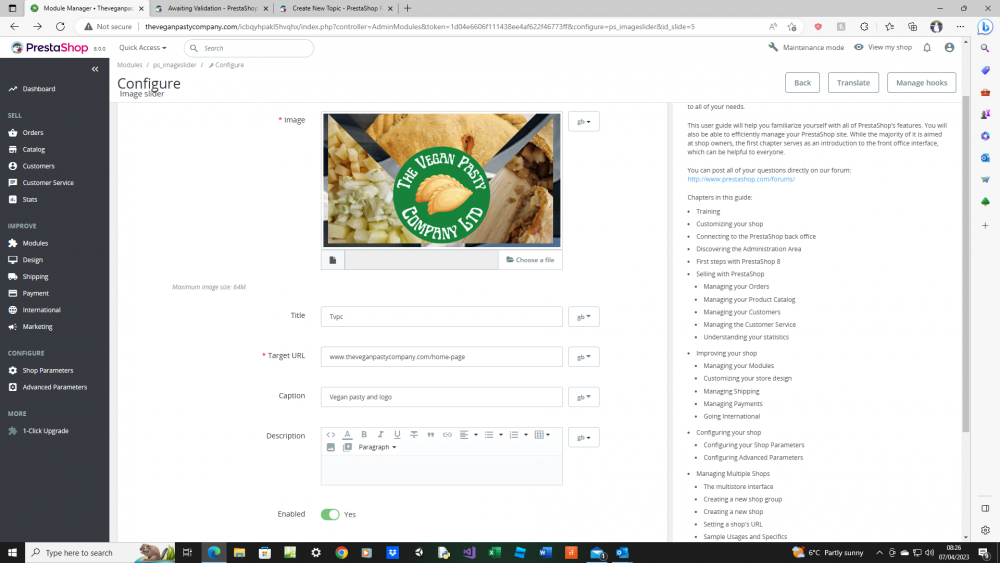Open text color picker in Description editor
This screenshot has height=563, width=1000.
(347, 435)
